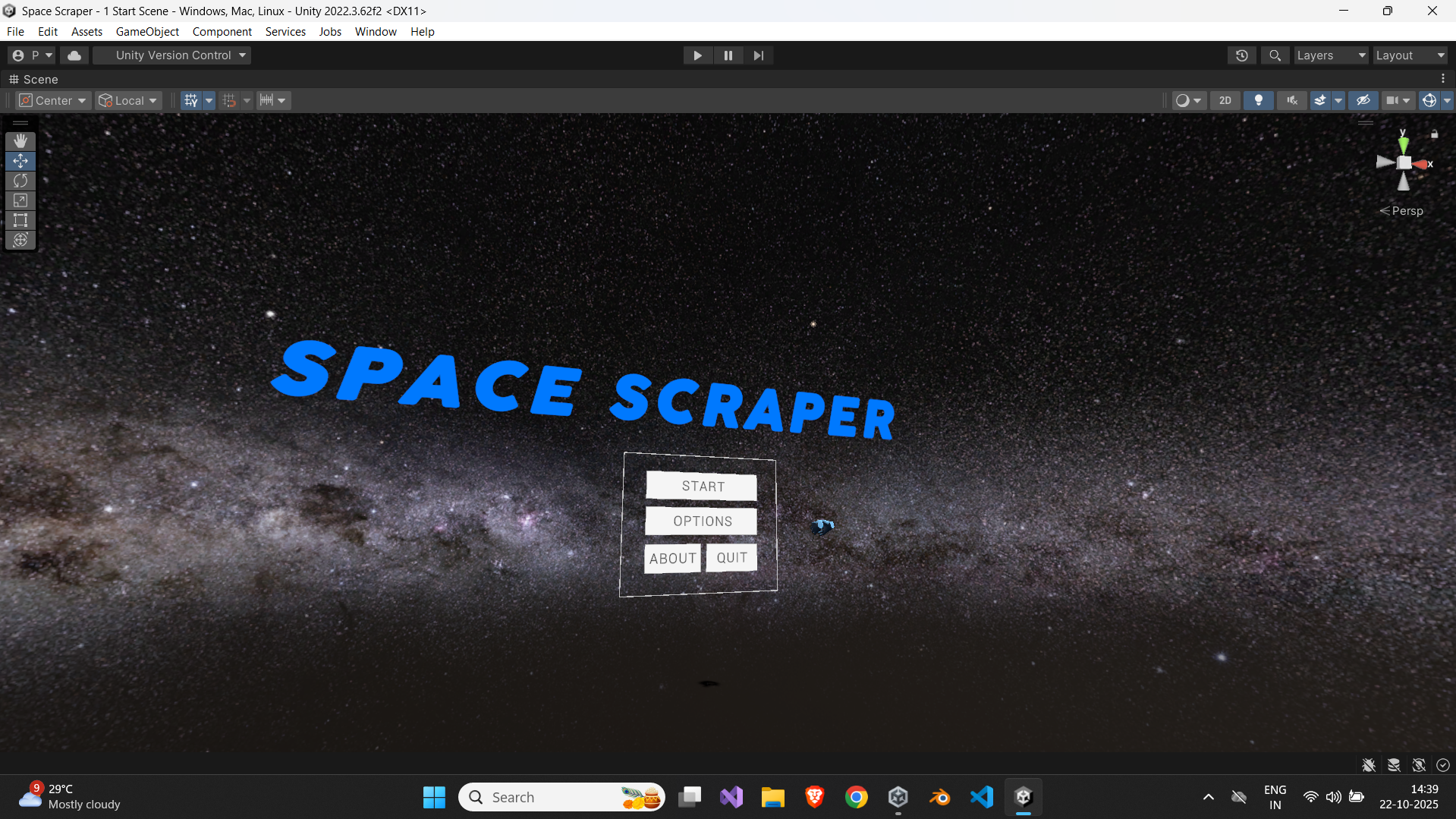Open the Scene tab three-dot menu
Screen dimensions: 1456x819
(x=1443, y=79)
